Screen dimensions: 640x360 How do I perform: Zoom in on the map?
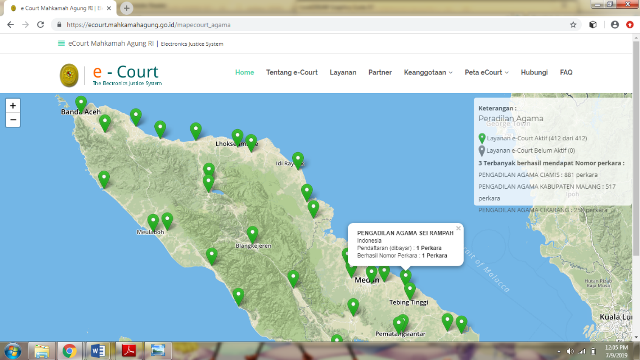coord(13,106)
